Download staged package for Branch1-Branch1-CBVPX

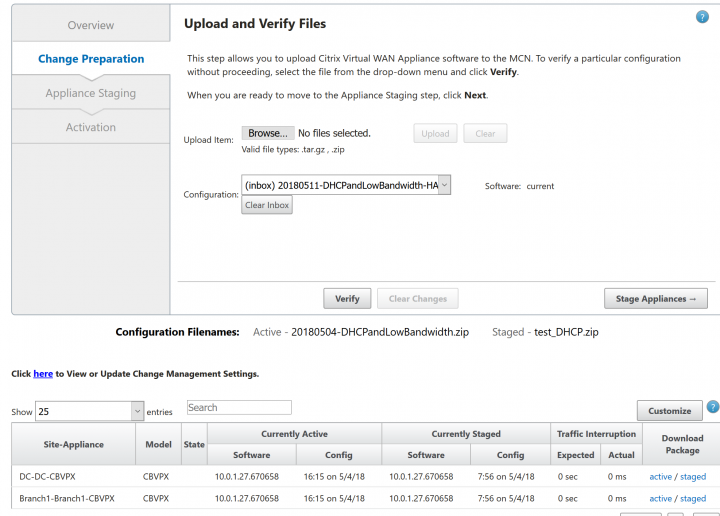point(693,499)
